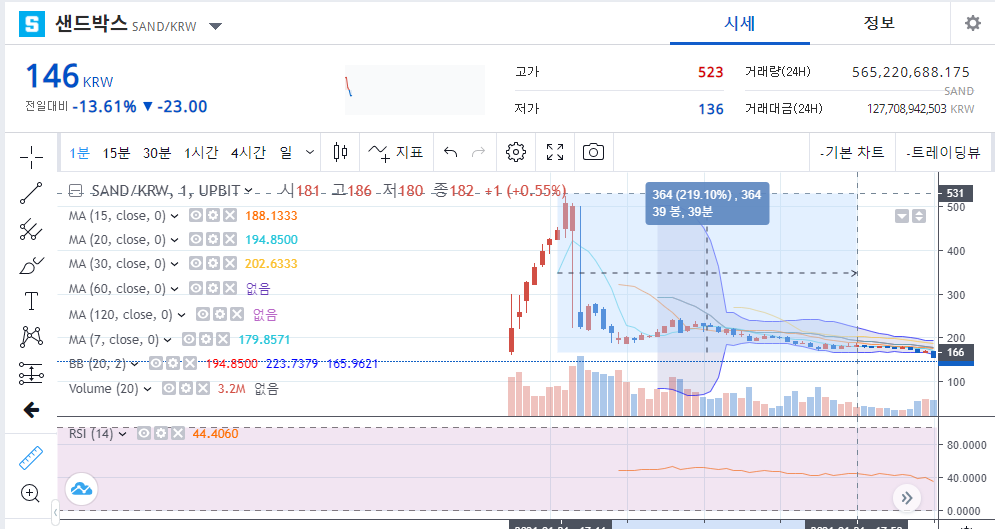Toggle visibility of MA 60 indicator
Image resolution: width=995 pixels, height=529 pixels.
pyautogui.click(x=196, y=289)
